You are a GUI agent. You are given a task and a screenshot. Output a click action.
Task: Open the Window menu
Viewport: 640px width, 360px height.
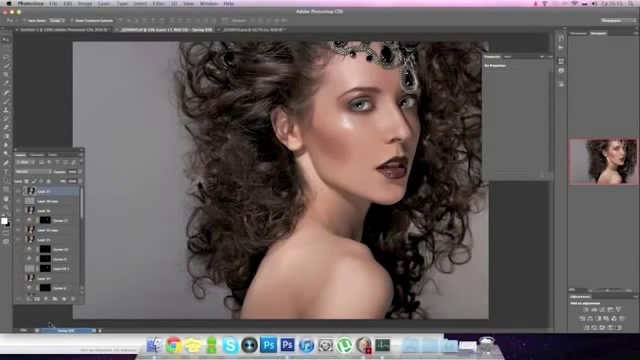tap(208, 3)
